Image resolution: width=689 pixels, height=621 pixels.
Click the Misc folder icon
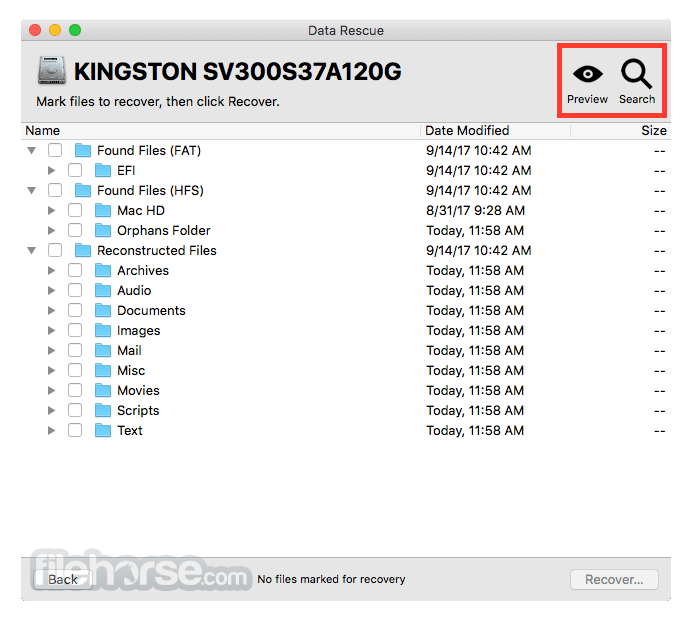pyautogui.click(x=103, y=370)
